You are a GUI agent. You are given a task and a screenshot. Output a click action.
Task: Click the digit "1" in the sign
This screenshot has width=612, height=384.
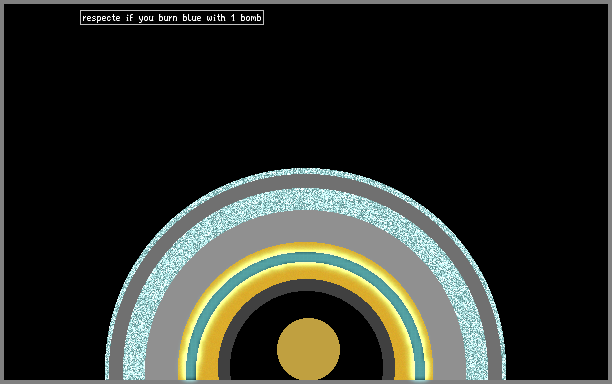(233, 18)
